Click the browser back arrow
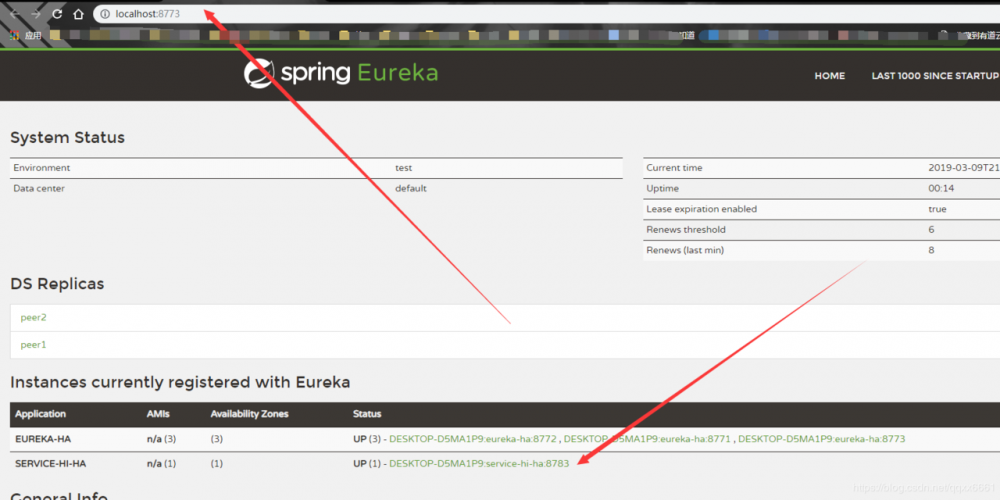This screenshot has width=1000, height=500. [15, 13]
